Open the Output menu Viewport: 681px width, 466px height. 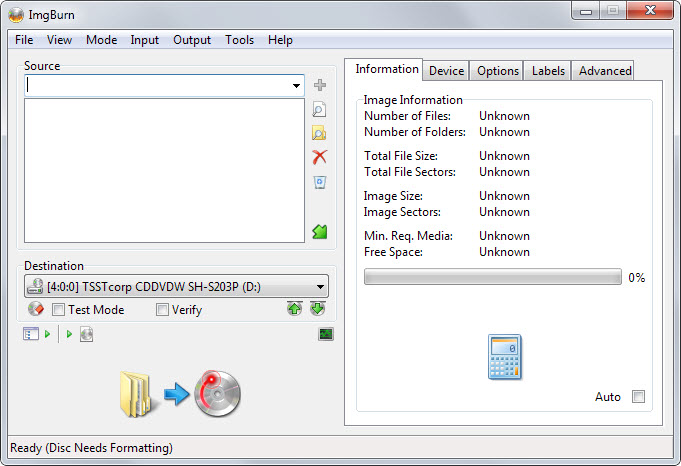pyautogui.click(x=192, y=40)
